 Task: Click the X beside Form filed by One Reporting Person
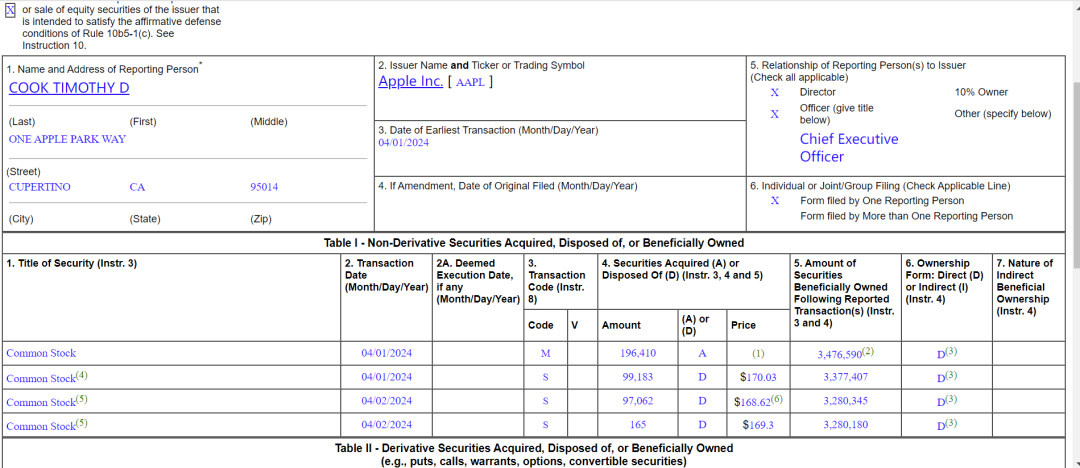pos(774,201)
